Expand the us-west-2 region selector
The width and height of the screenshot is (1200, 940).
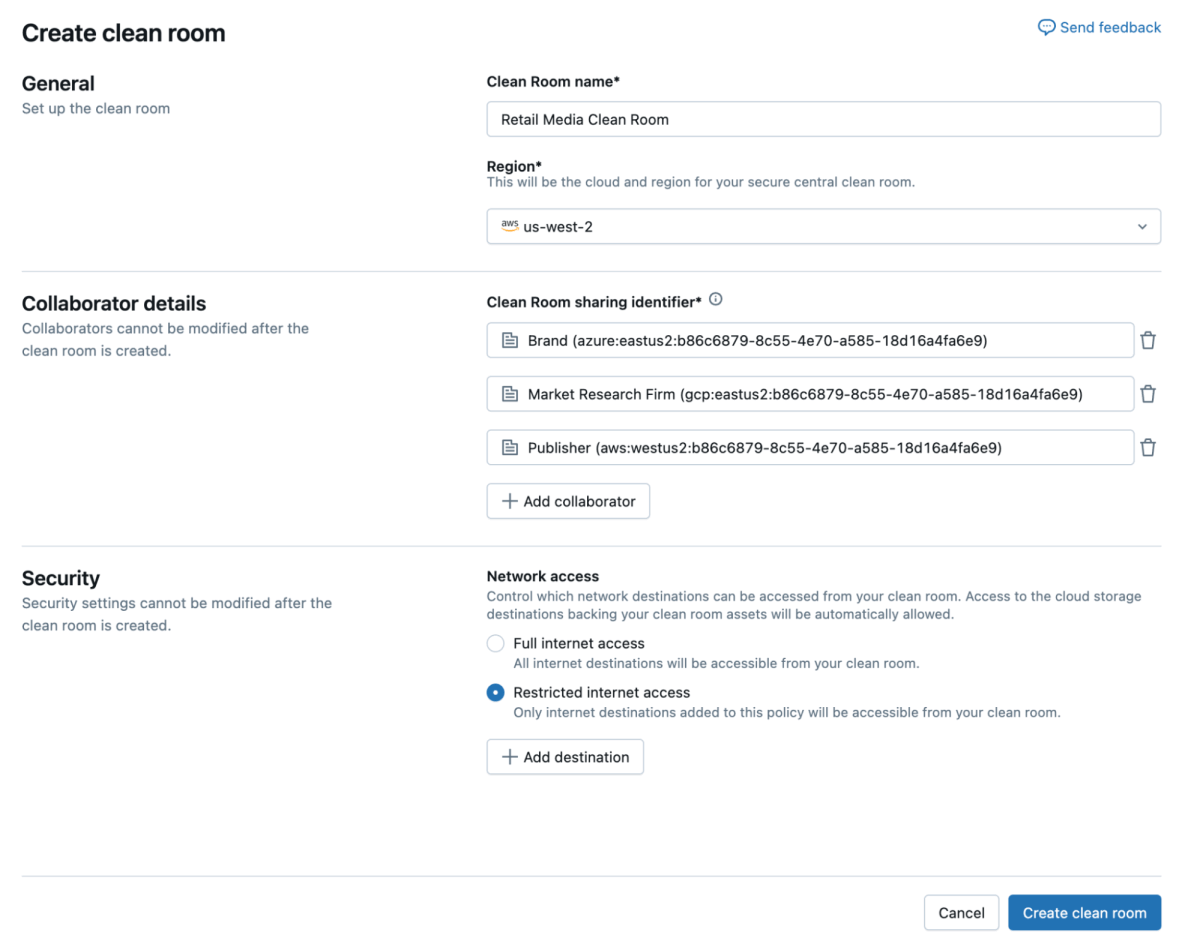[x=822, y=227]
